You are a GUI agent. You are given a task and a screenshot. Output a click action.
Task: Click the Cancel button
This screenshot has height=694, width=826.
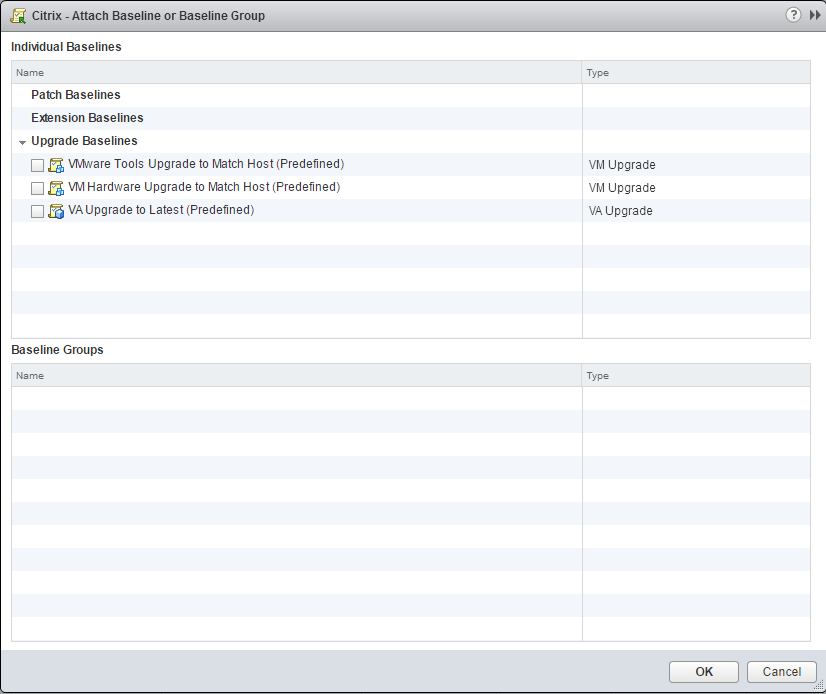click(x=781, y=671)
